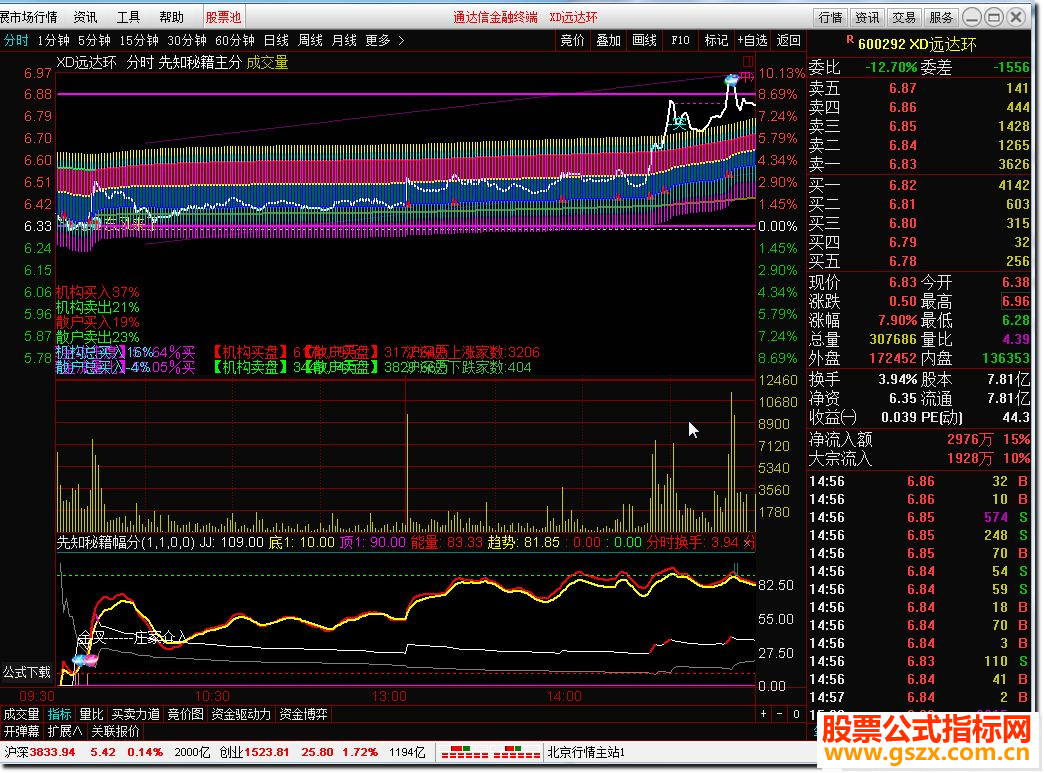Click the first red-green market breadth indicator
1044x773 pixels.
tap(465, 753)
